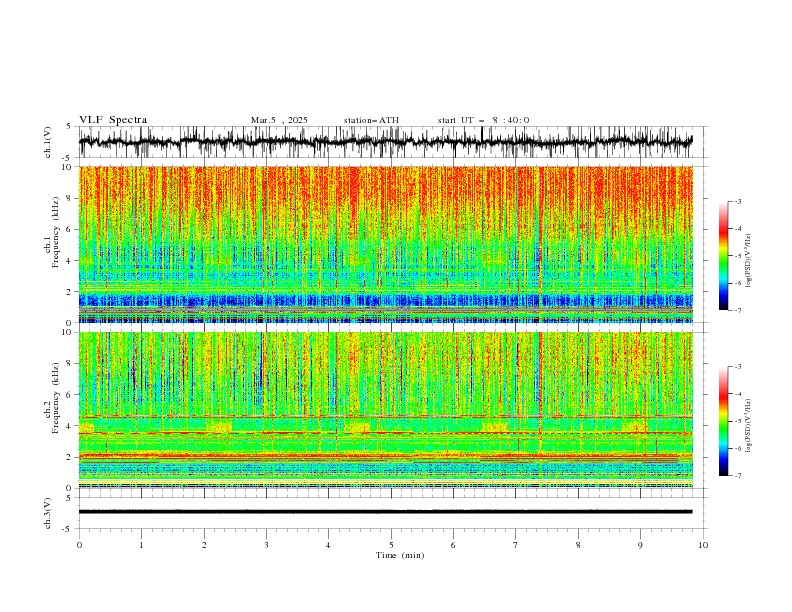Screen dimensions: 792x612
Task: Click the ch.3 flat waveform trace
Action: click(385, 512)
